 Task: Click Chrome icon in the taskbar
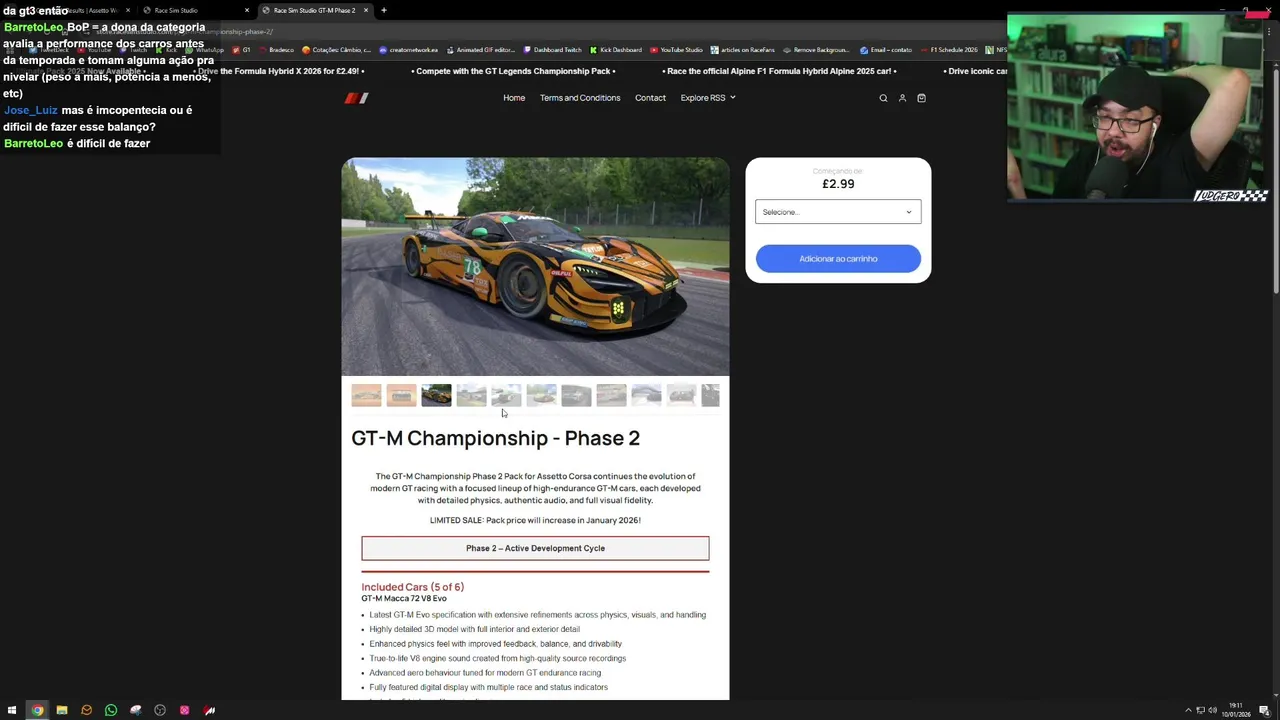click(x=37, y=710)
